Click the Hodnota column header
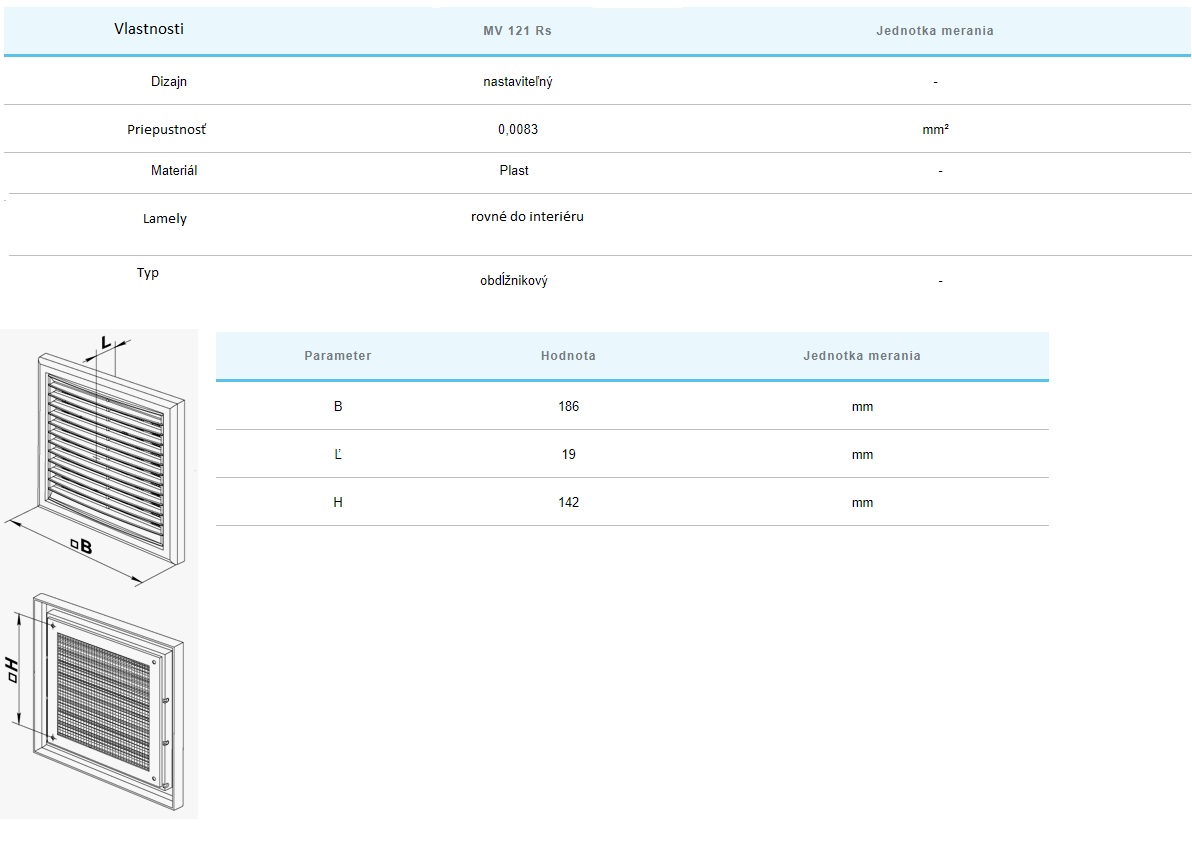 pyautogui.click(x=568, y=356)
